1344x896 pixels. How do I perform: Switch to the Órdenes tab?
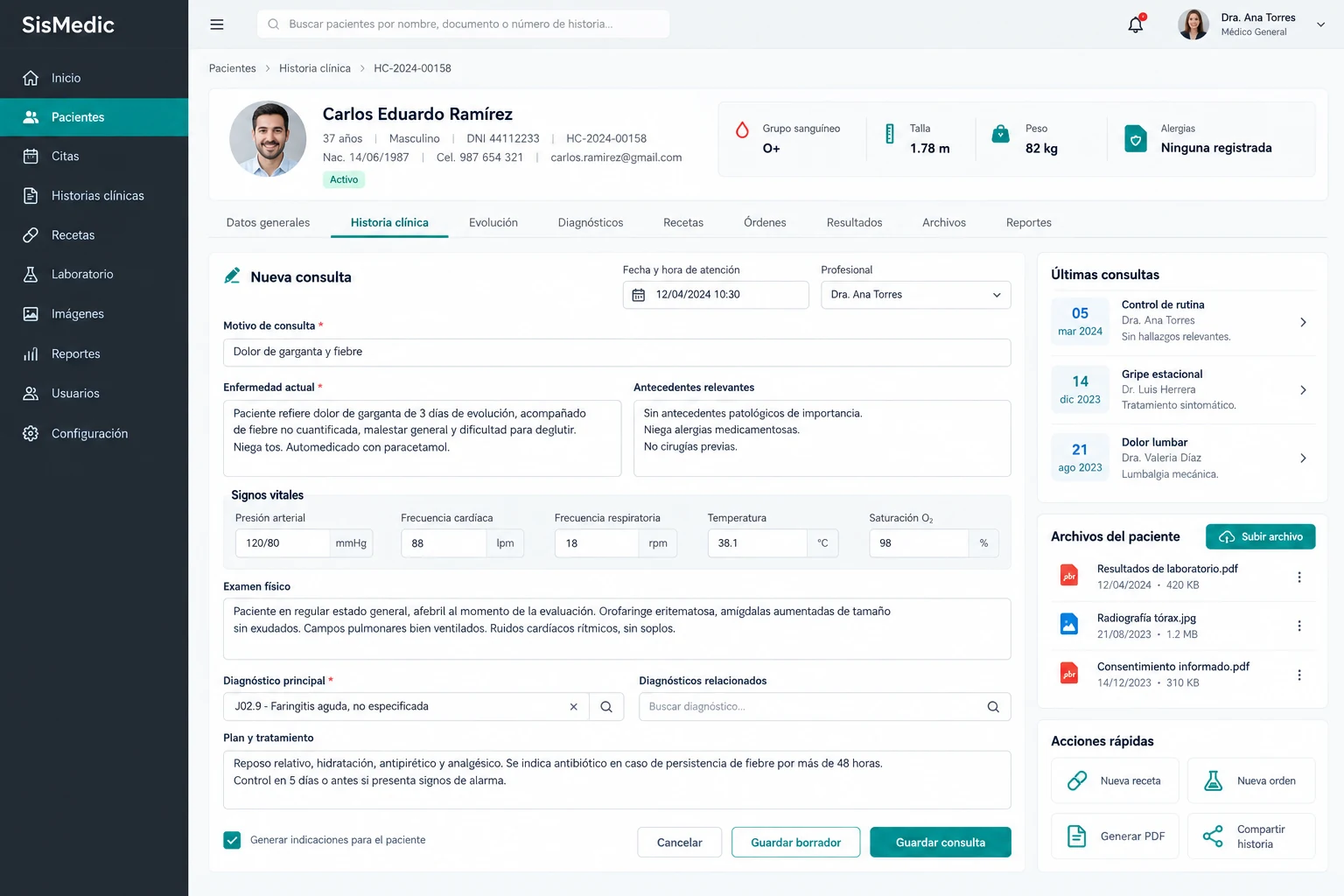765,222
